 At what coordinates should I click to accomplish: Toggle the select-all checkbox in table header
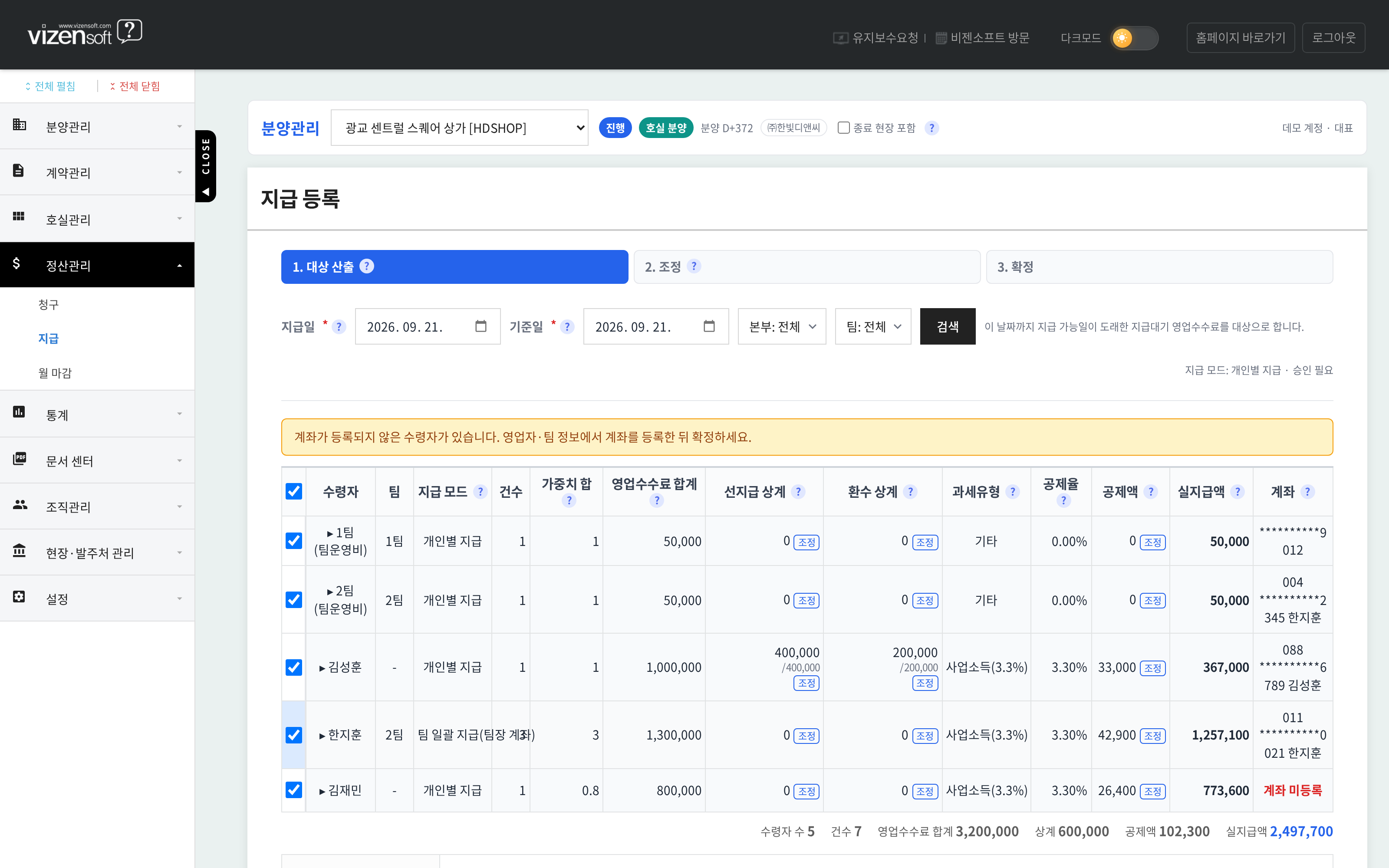pyautogui.click(x=294, y=491)
